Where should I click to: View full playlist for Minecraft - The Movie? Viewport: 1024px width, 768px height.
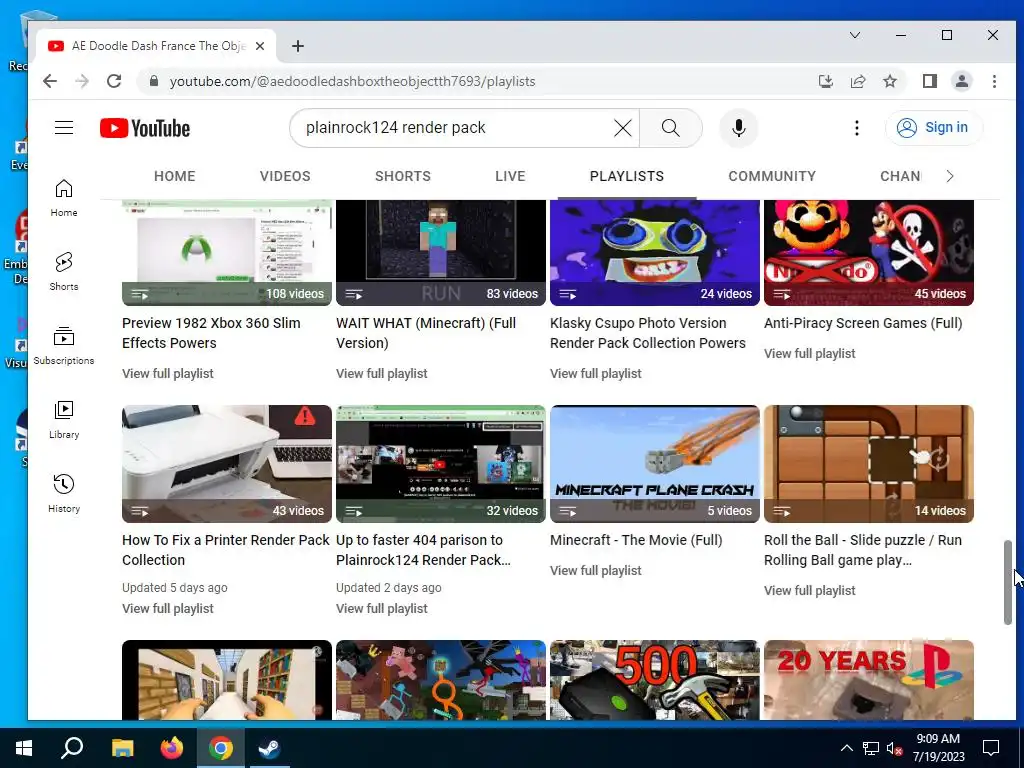coord(596,571)
